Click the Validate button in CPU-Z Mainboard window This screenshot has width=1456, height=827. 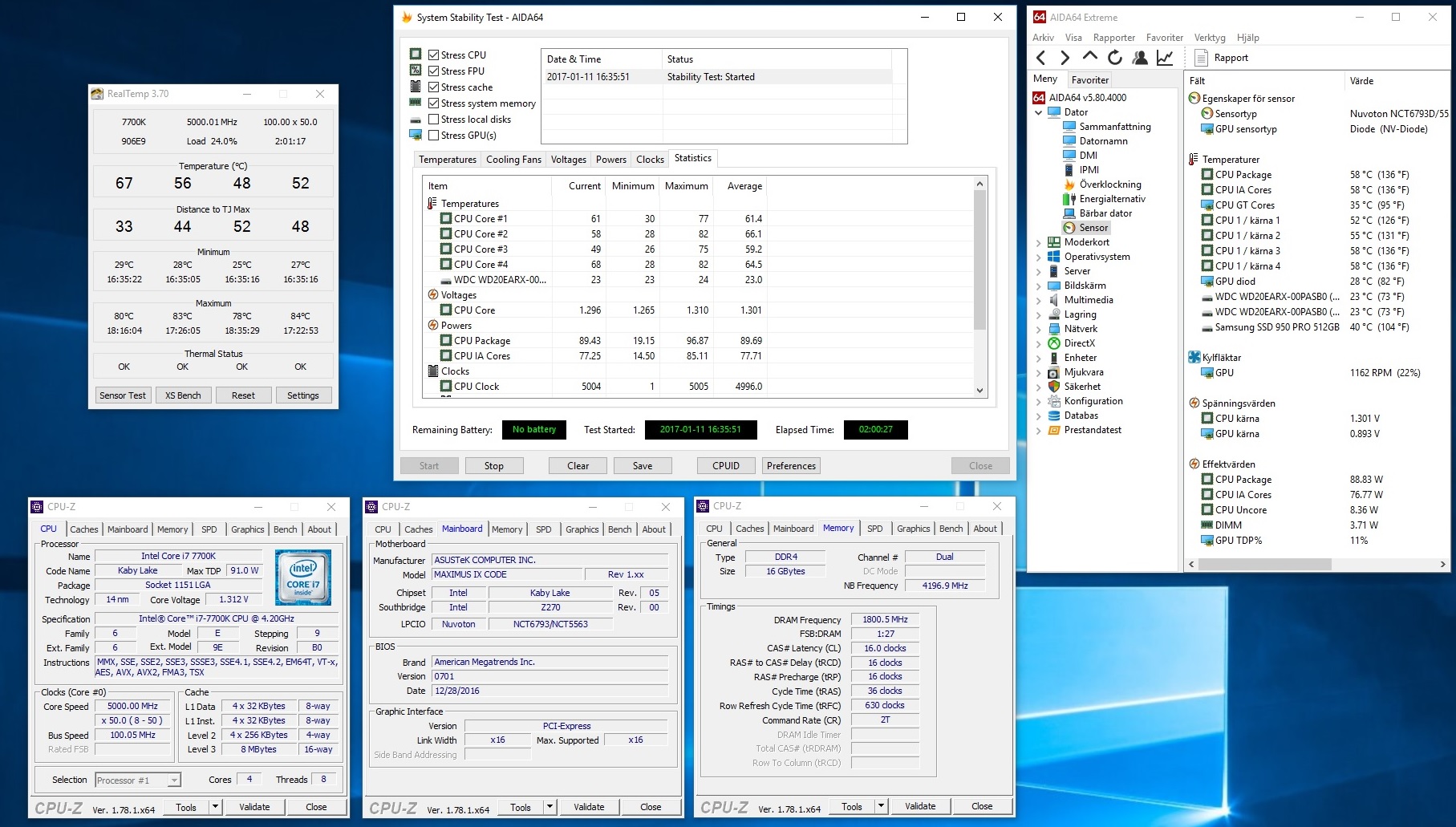click(589, 807)
